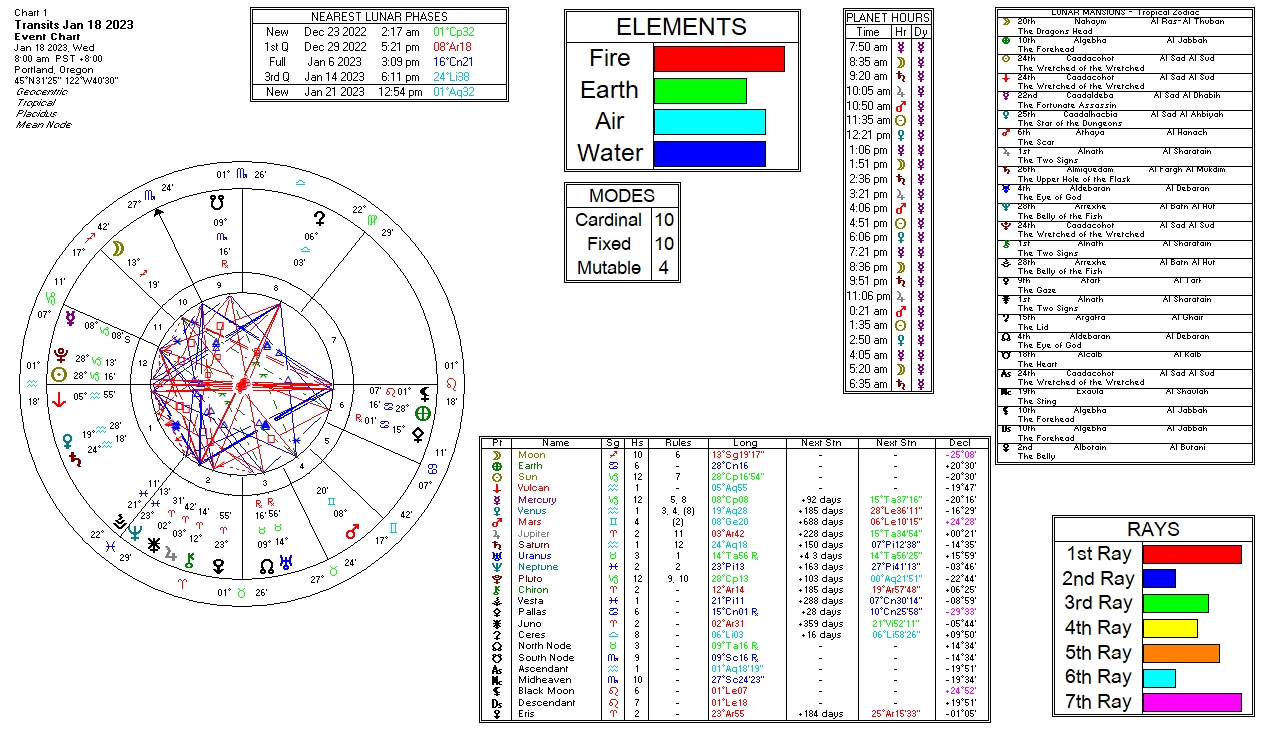Click the 'PLANET HOURS' table title

tap(888, 18)
